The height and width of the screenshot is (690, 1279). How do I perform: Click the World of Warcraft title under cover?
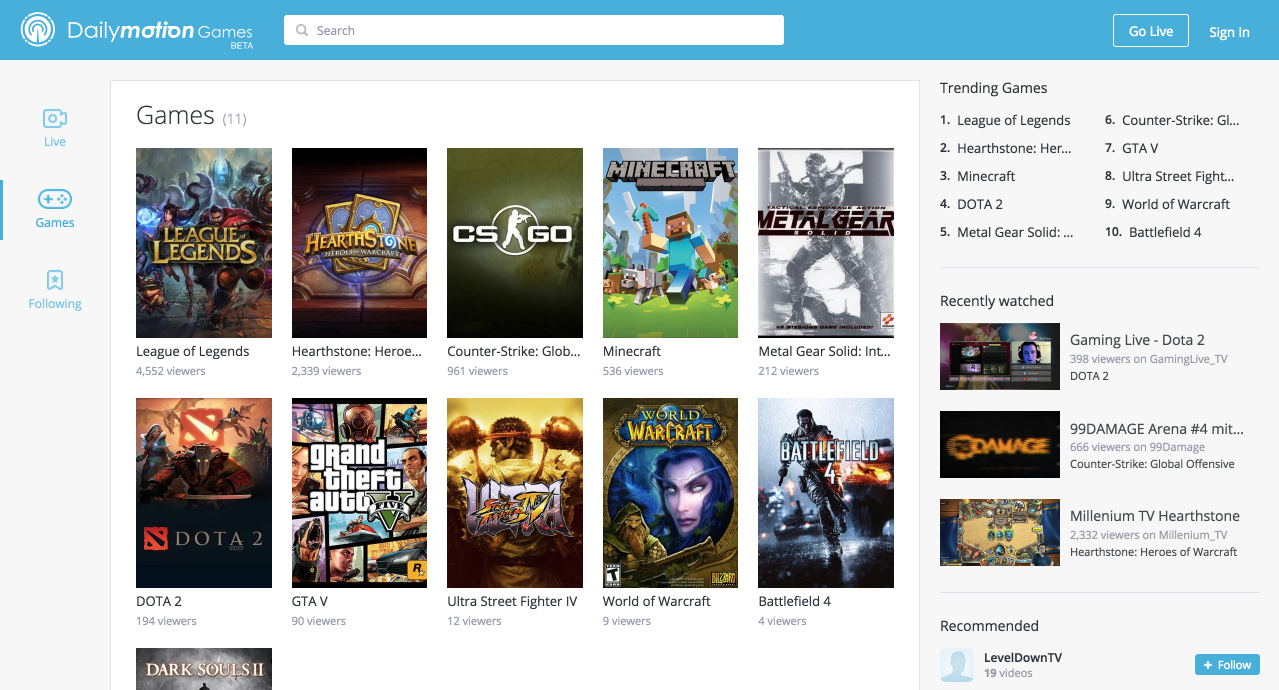tap(657, 601)
